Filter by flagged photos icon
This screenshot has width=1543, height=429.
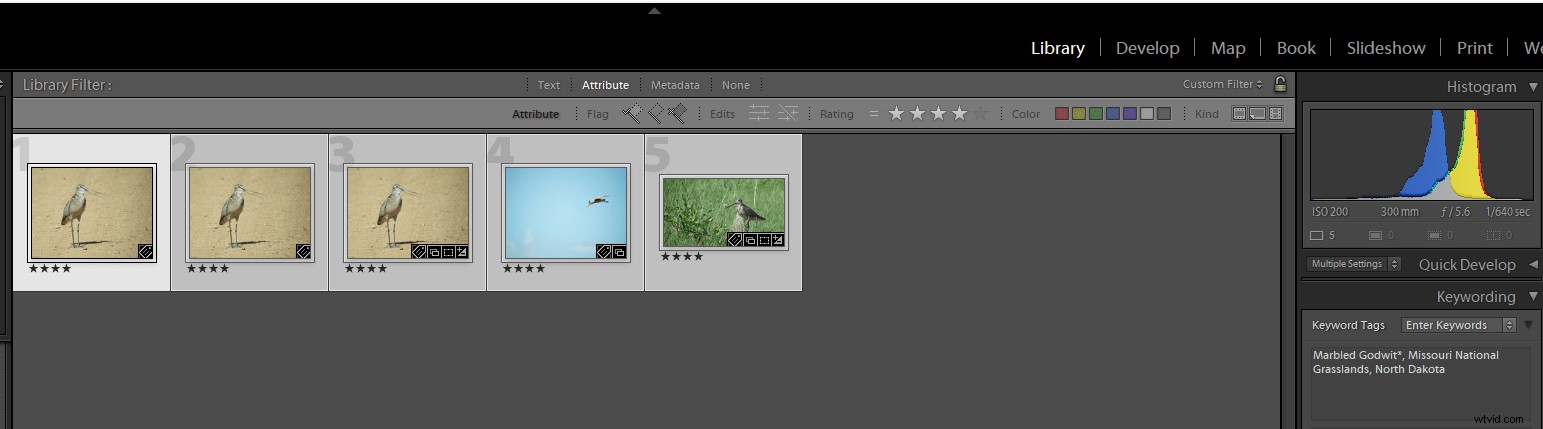point(631,114)
